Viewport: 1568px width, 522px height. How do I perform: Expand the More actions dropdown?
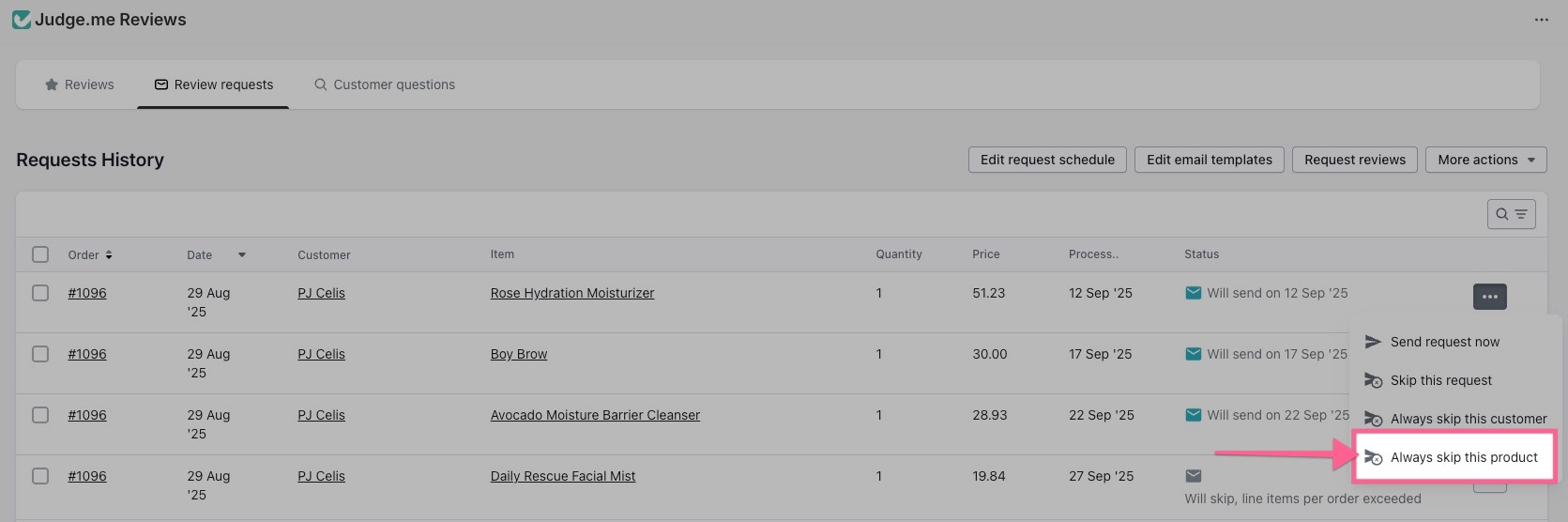click(x=1485, y=160)
